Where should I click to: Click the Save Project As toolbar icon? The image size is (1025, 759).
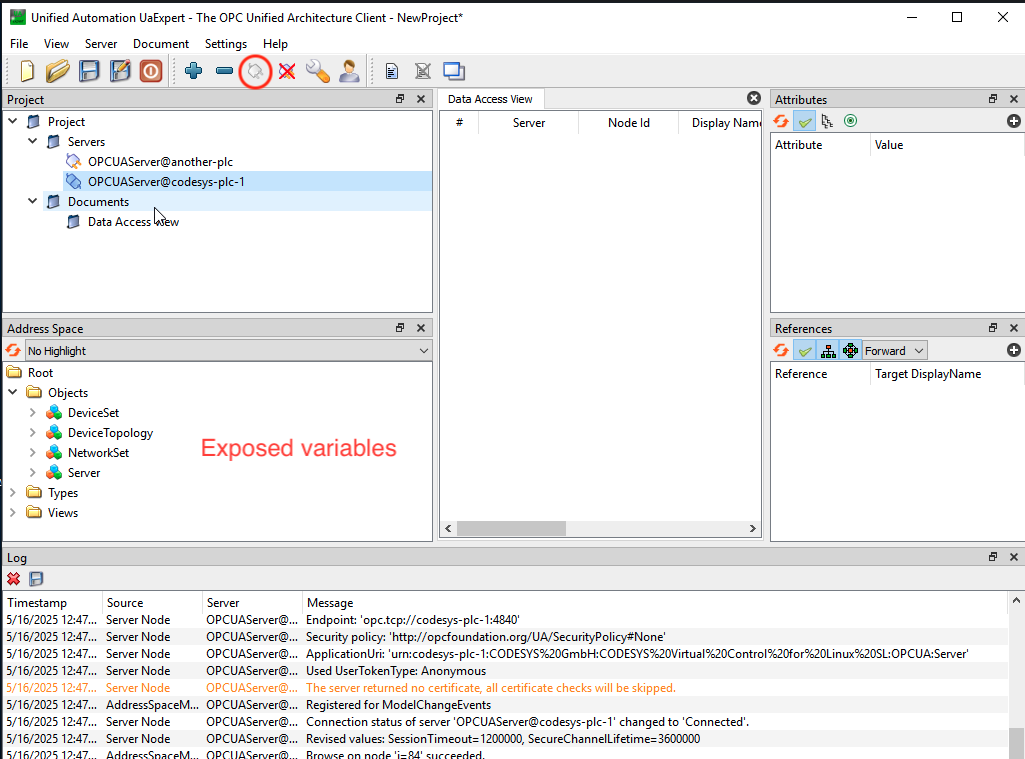pyautogui.click(x=120, y=71)
